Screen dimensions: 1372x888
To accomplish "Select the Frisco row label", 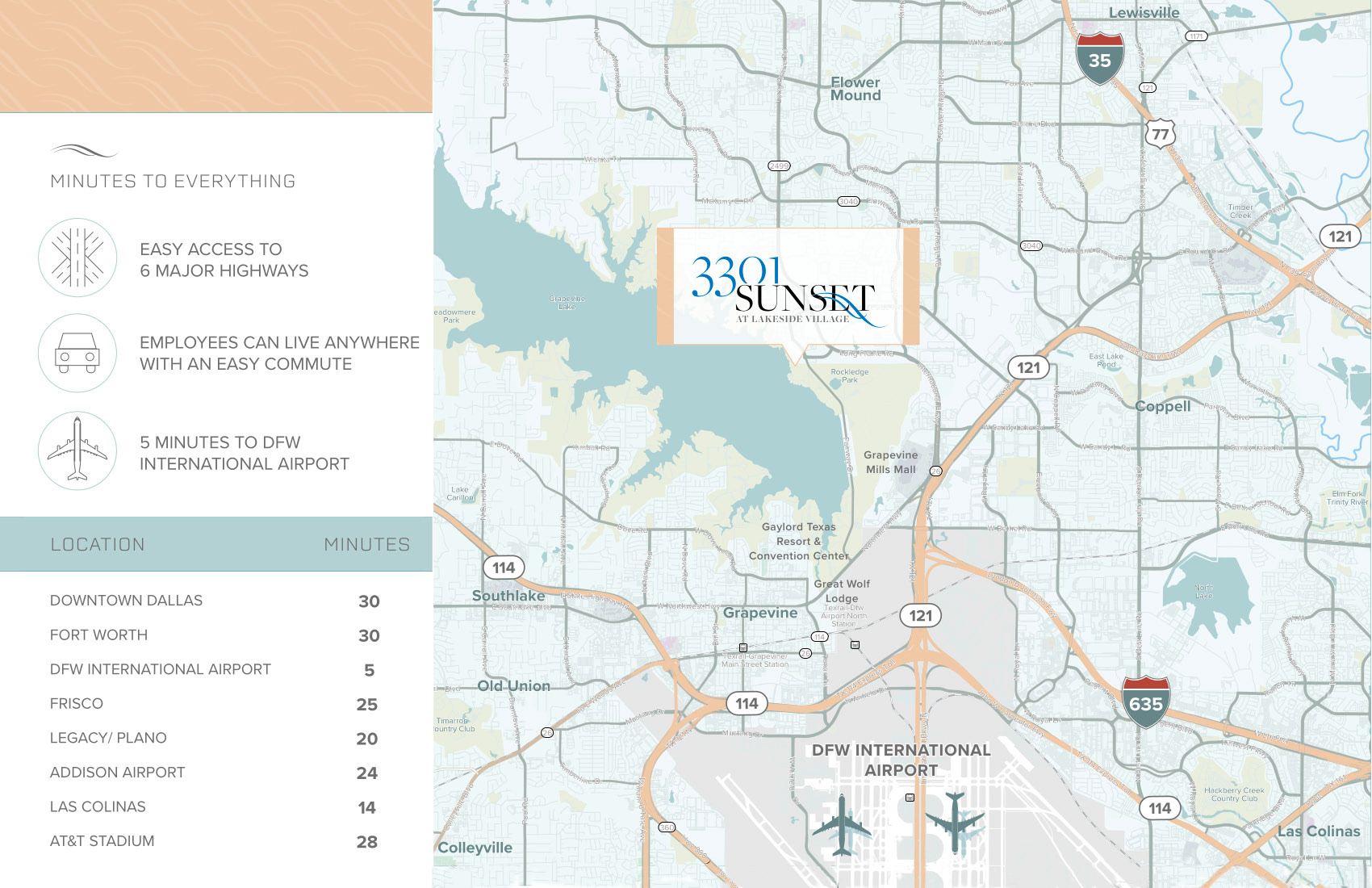I will tap(77, 704).
